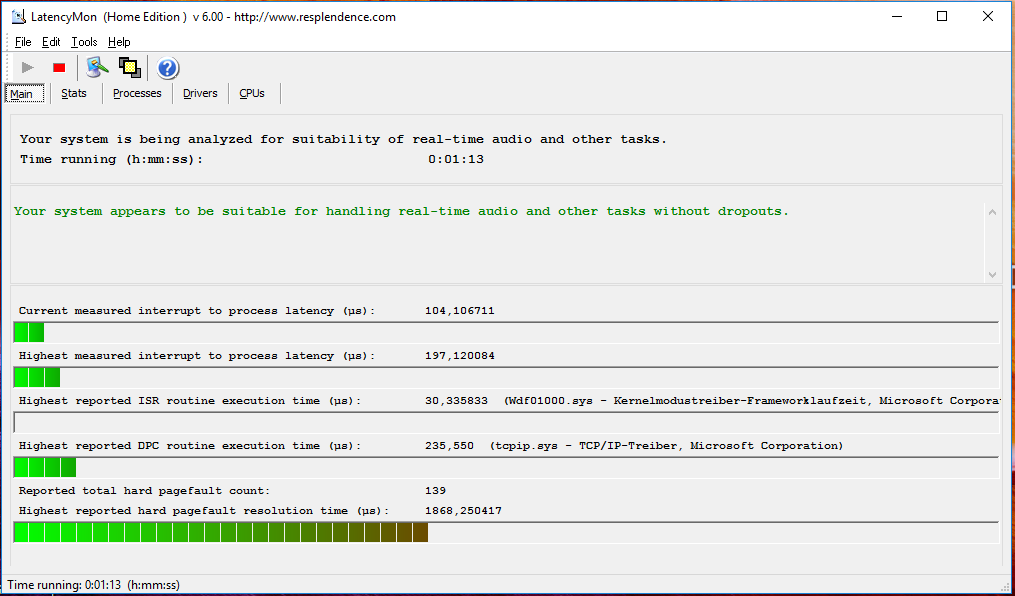1015x596 pixels.
Task: Open the Tools menu
Action: [84, 42]
